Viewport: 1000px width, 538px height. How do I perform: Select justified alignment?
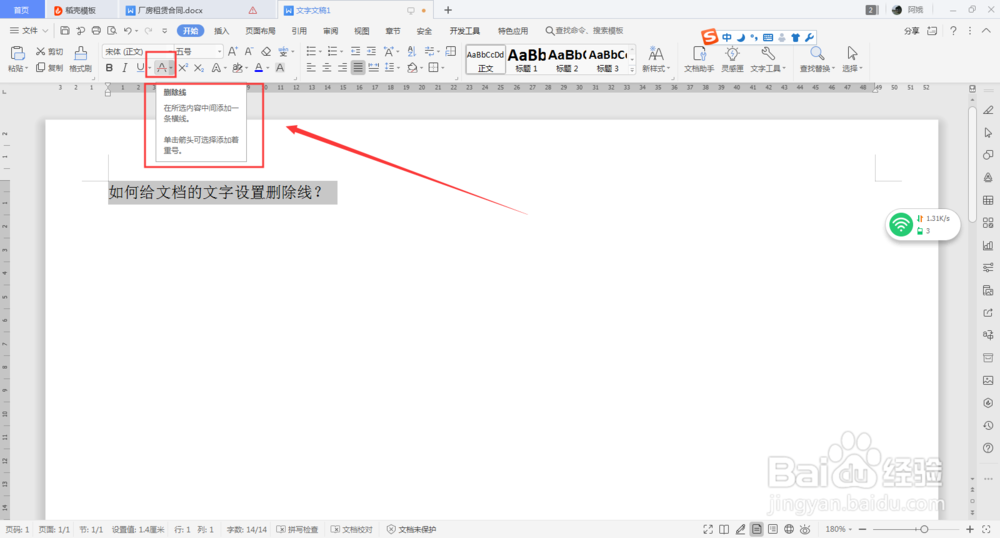(x=358, y=68)
